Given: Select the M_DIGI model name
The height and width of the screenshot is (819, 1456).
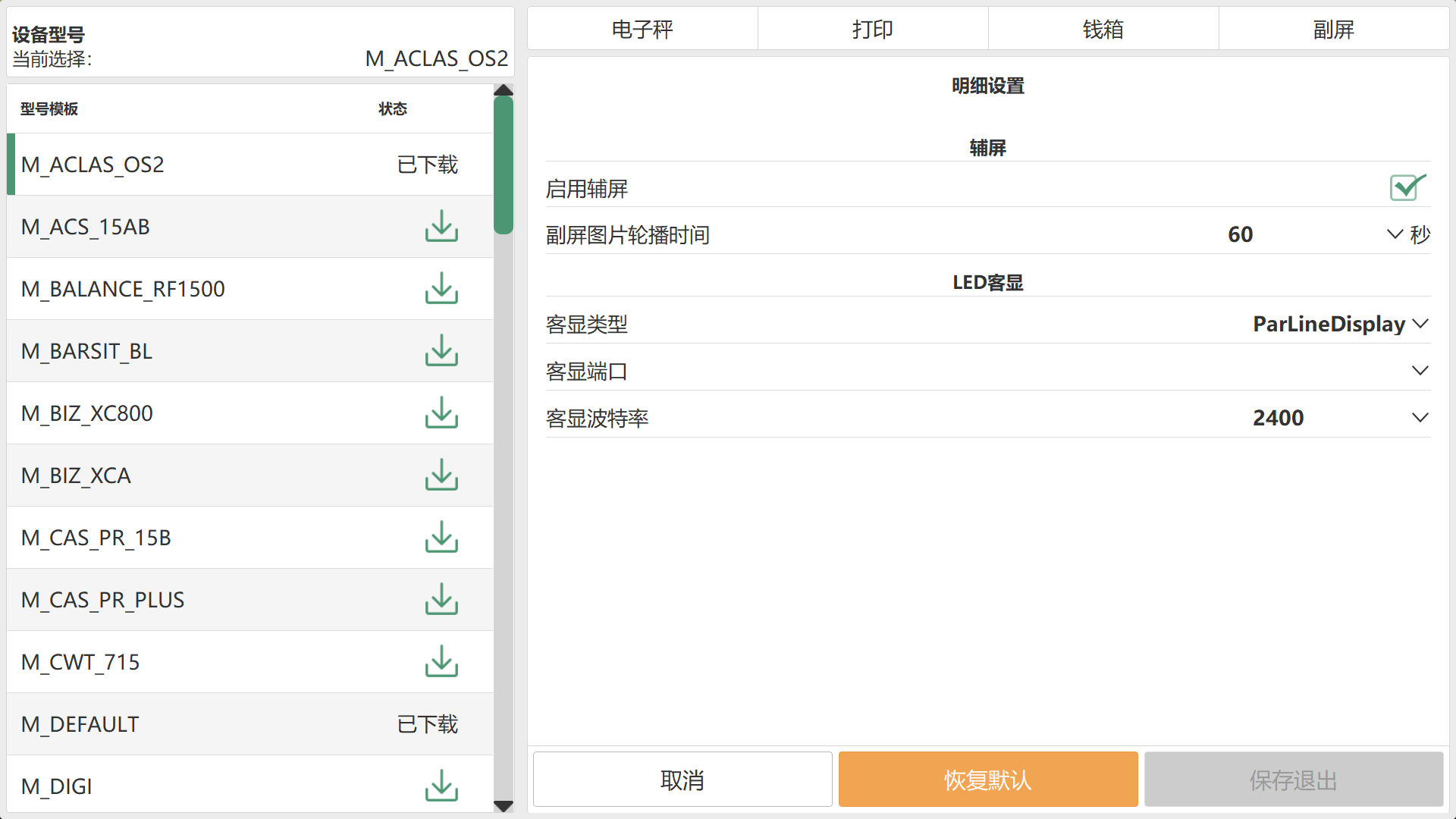Looking at the screenshot, I should tap(57, 786).
